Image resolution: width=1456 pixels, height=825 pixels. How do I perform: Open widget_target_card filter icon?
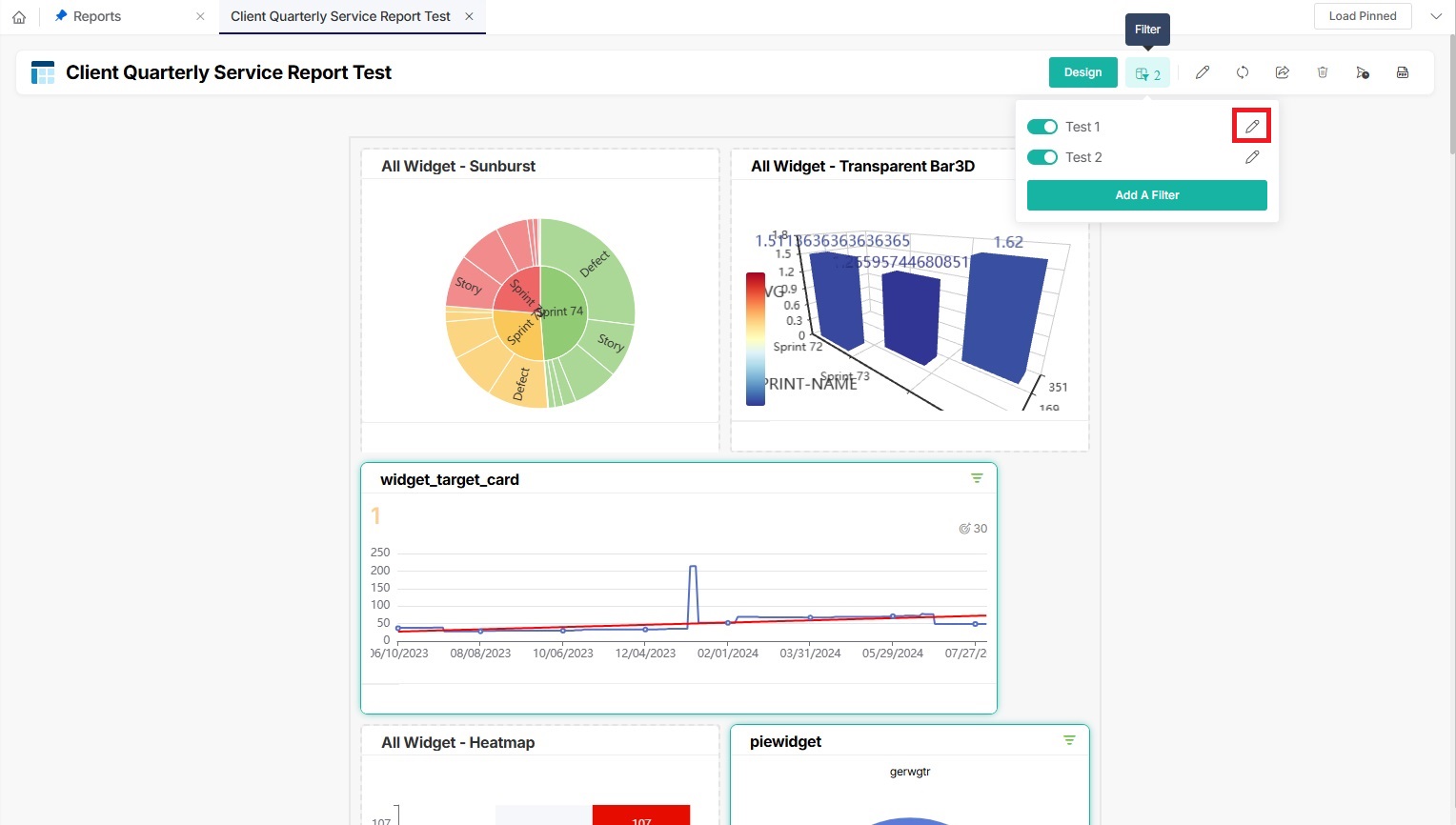click(977, 478)
